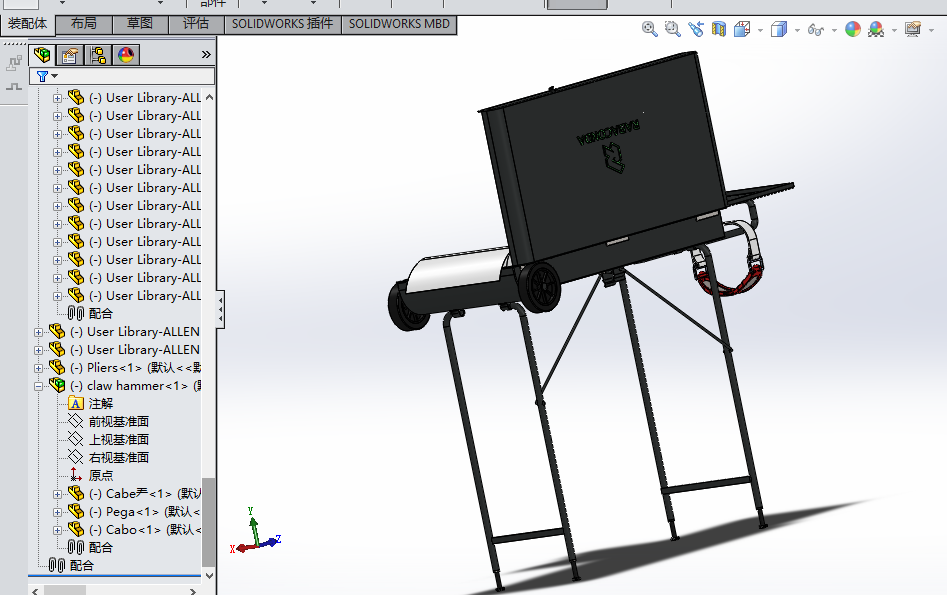Select the Zoom to Area tool

tap(672, 29)
